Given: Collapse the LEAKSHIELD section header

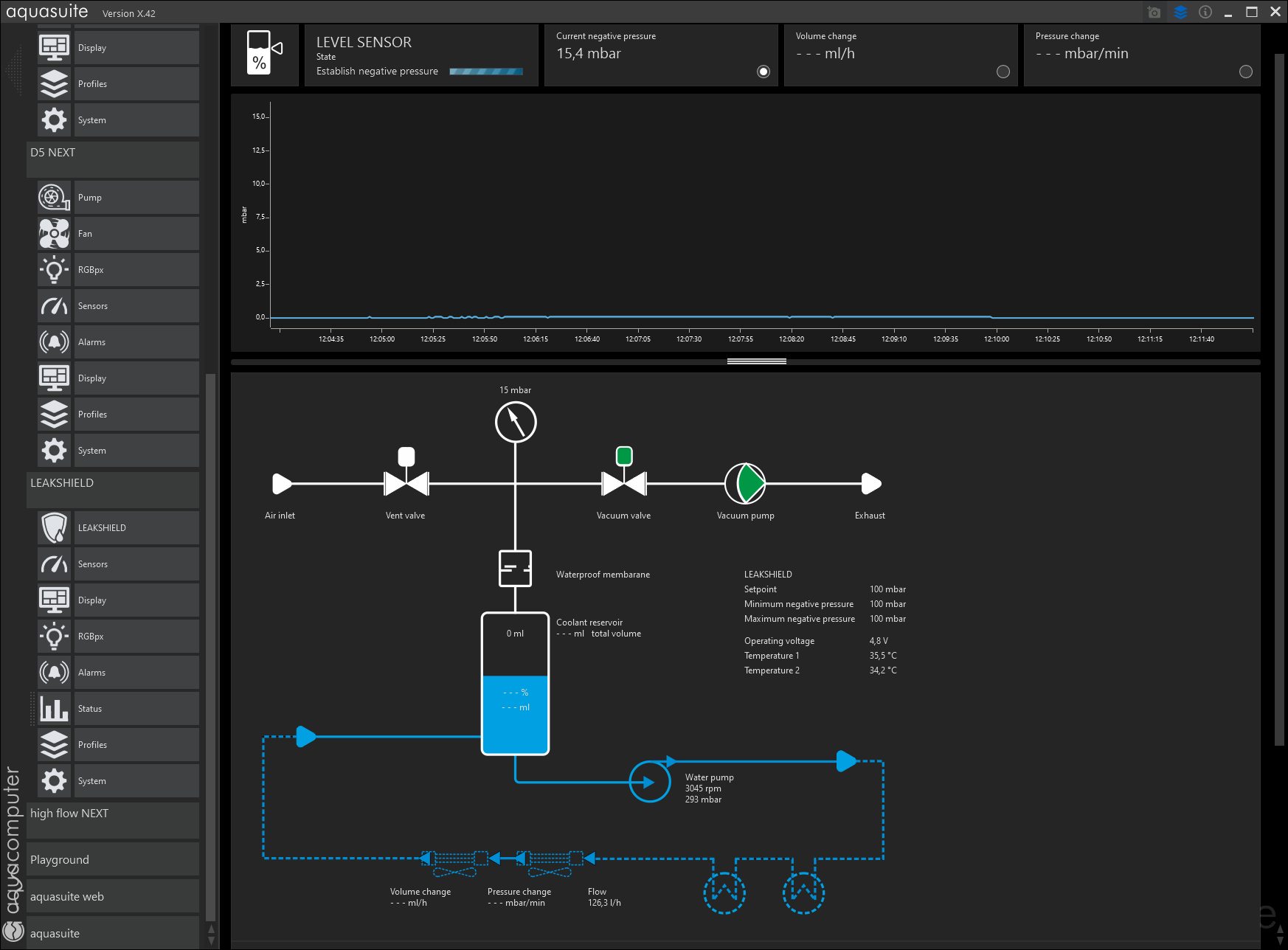Looking at the screenshot, I should coord(113,490).
